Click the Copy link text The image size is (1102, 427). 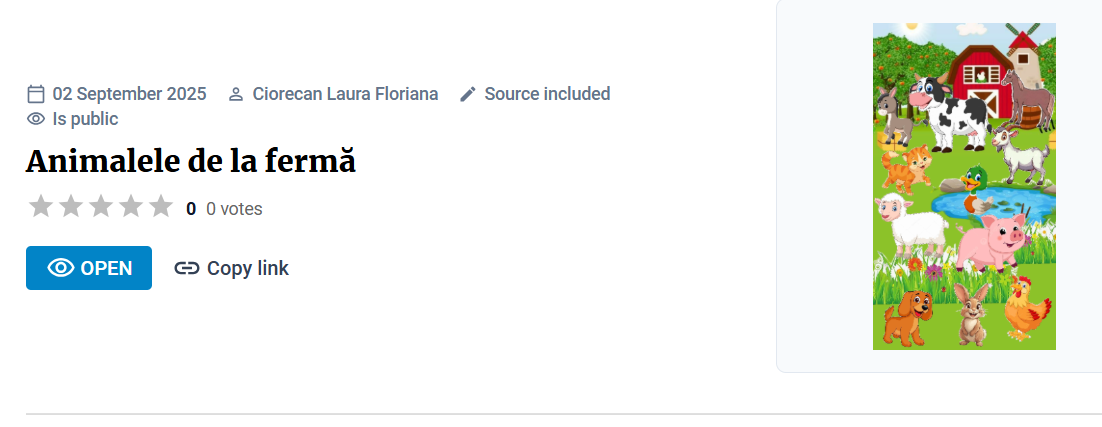pos(248,268)
